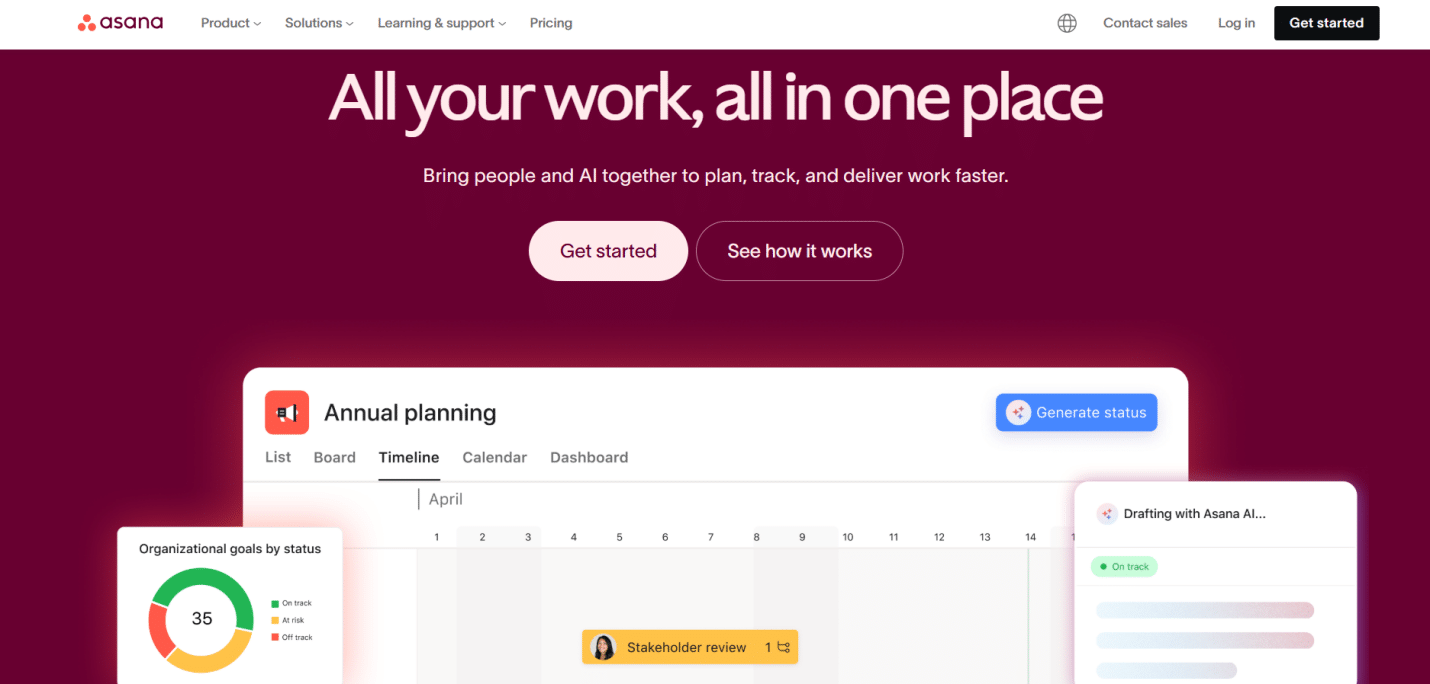Image resolution: width=1430 pixels, height=684 pixels.
Task: Expand the Product dropdown menu
Action: tap(230, 23)
